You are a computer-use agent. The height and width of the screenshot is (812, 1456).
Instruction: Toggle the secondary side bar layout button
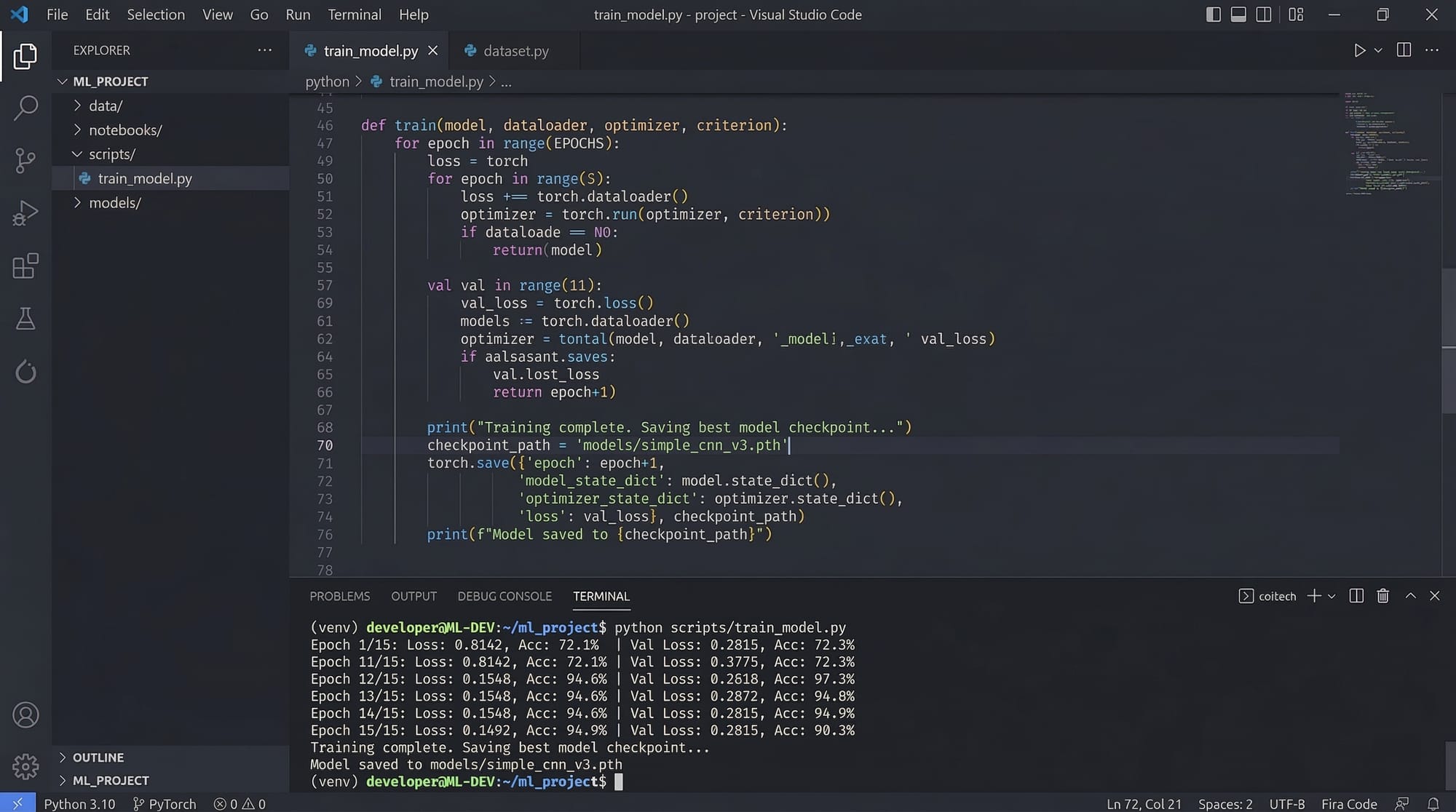1264,15
